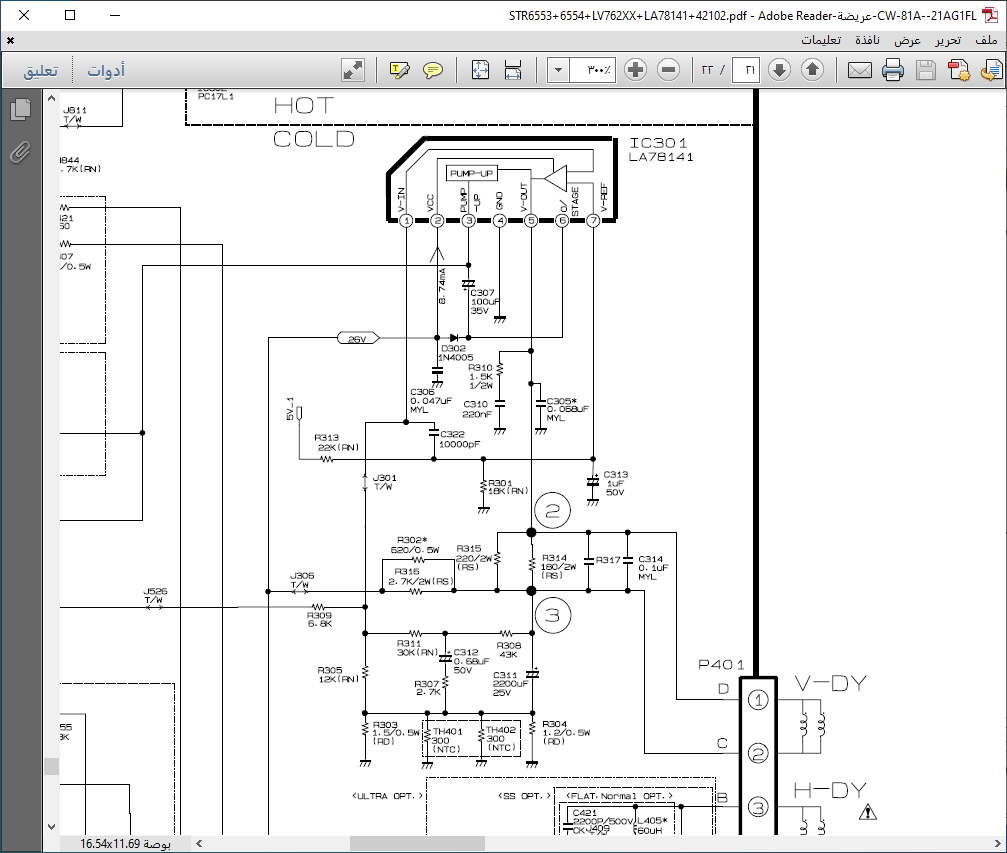The width and height of the screenshot is (1007, 853).
Task: Click the read mode expand-arrows icon
Action: tap(353, 69)
